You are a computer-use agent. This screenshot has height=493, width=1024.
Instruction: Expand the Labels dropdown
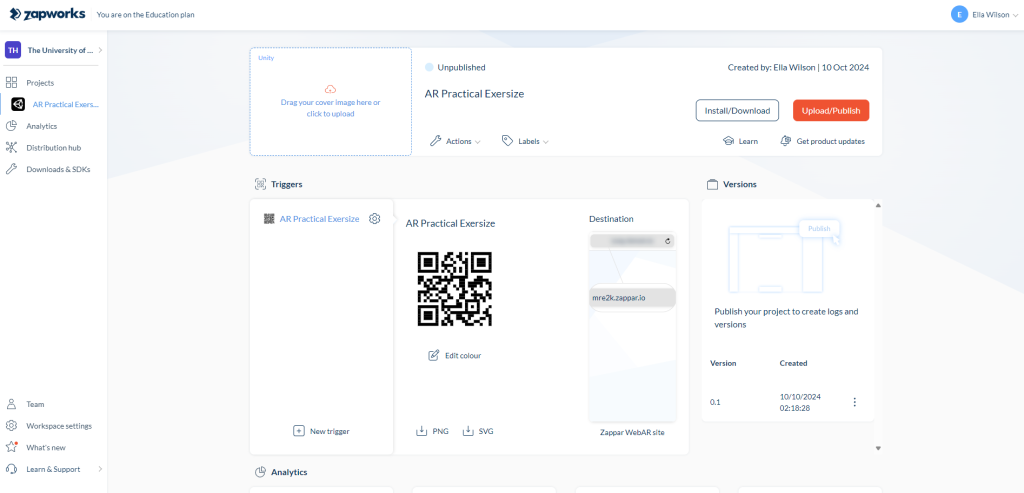pyautogui.click(x=525, y=141)
